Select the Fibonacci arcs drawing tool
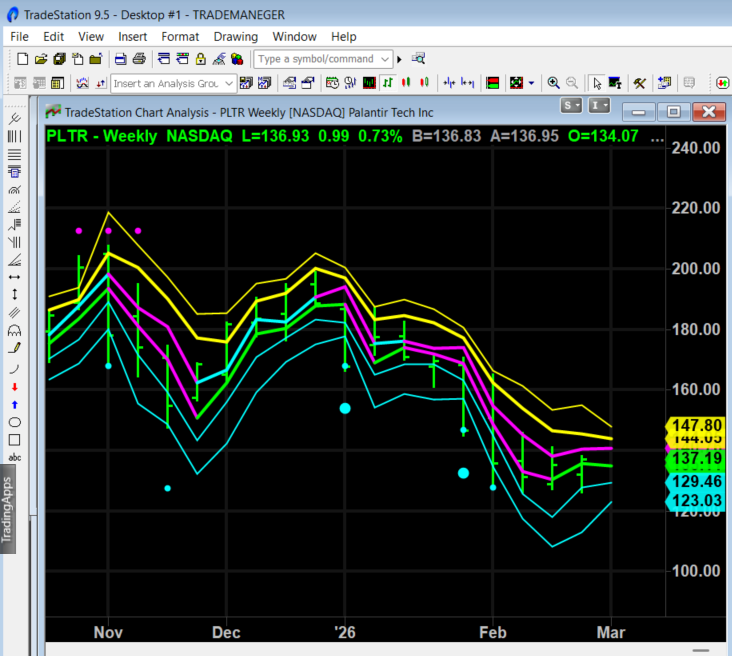Image resolution: width=732 pixels, height=656 pixels. [x=14, y=190]
